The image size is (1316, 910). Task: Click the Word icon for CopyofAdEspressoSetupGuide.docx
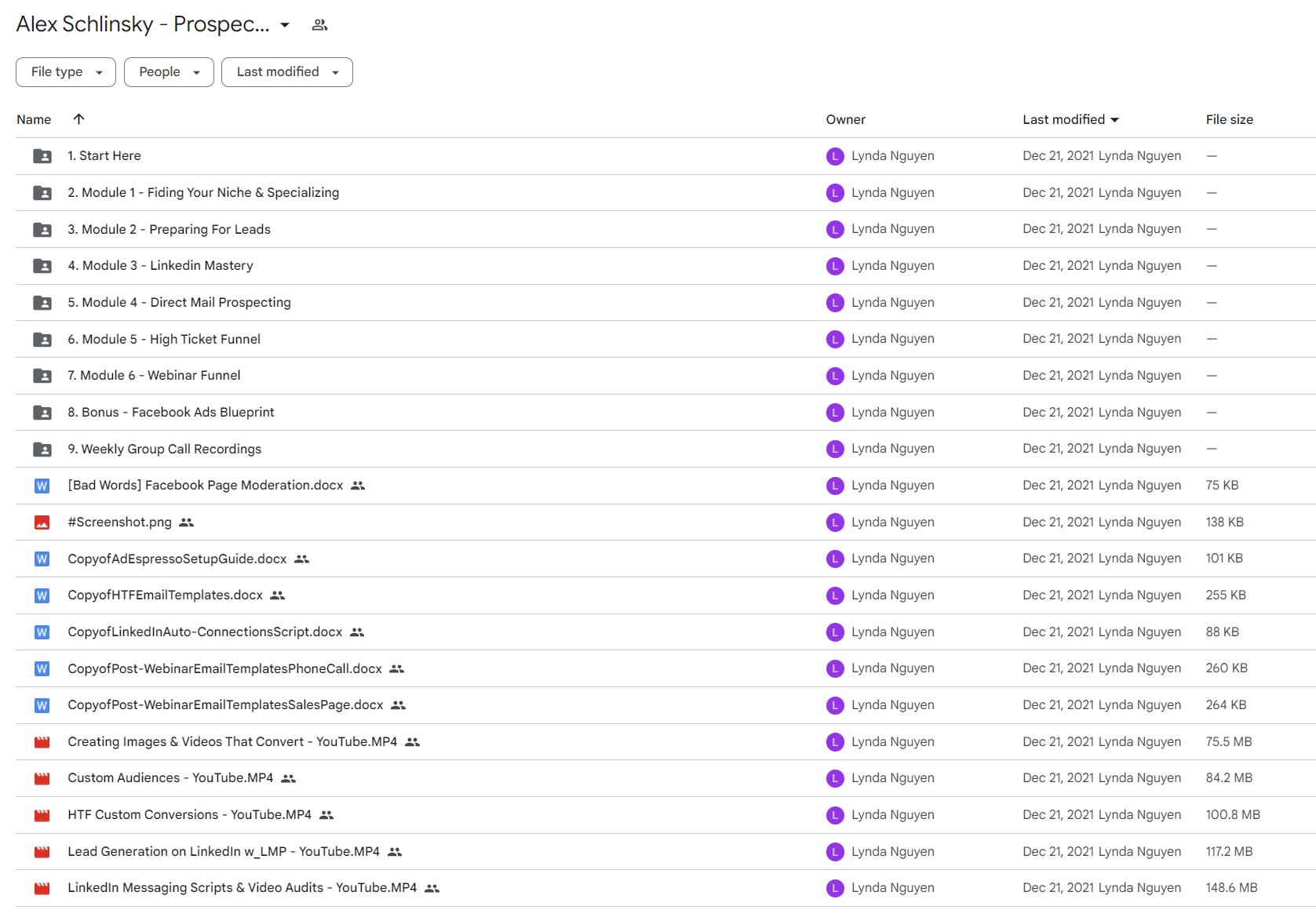click(x=42, y=559)
